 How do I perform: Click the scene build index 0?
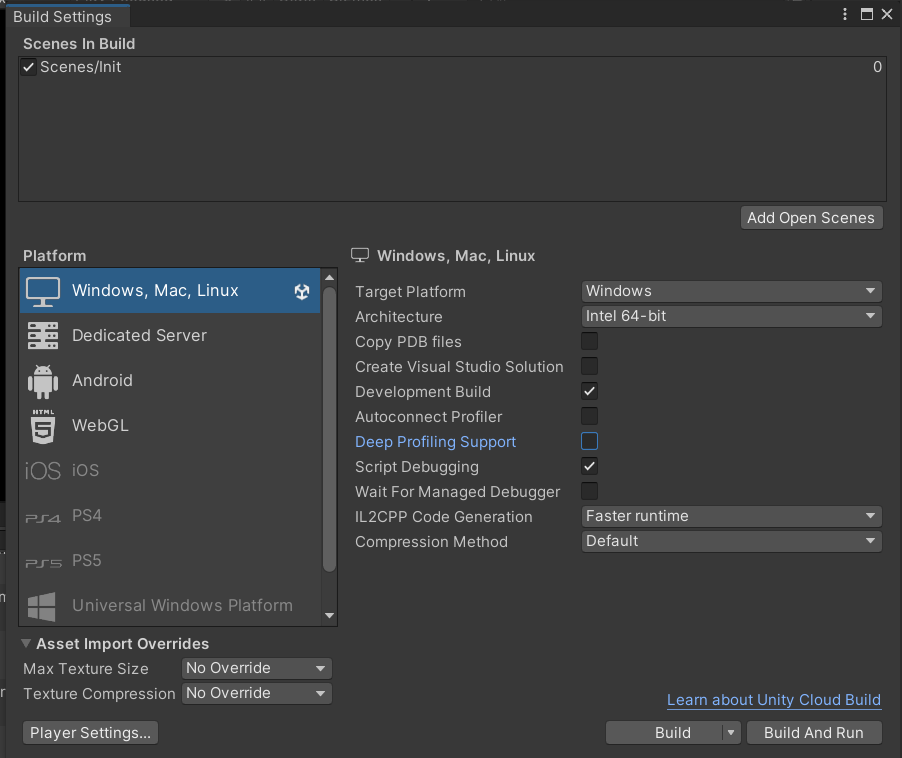click(x=877, y=67)
